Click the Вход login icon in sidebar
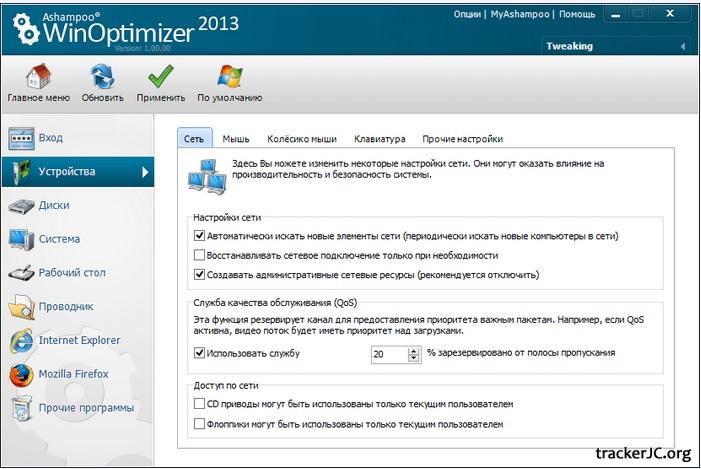The height and width of the screenshot is (469, 701). pyautogui.click(x=21, y=138)
